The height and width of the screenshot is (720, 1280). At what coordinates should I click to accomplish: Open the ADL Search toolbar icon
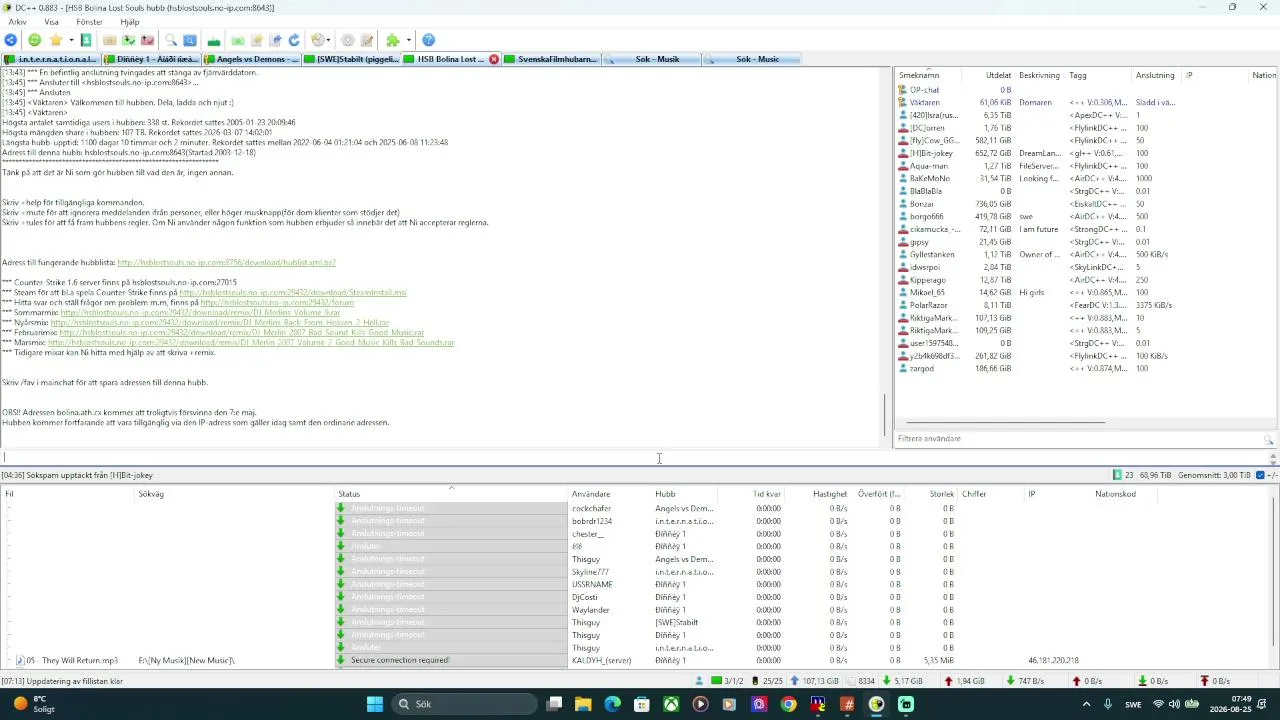(189, 40)
